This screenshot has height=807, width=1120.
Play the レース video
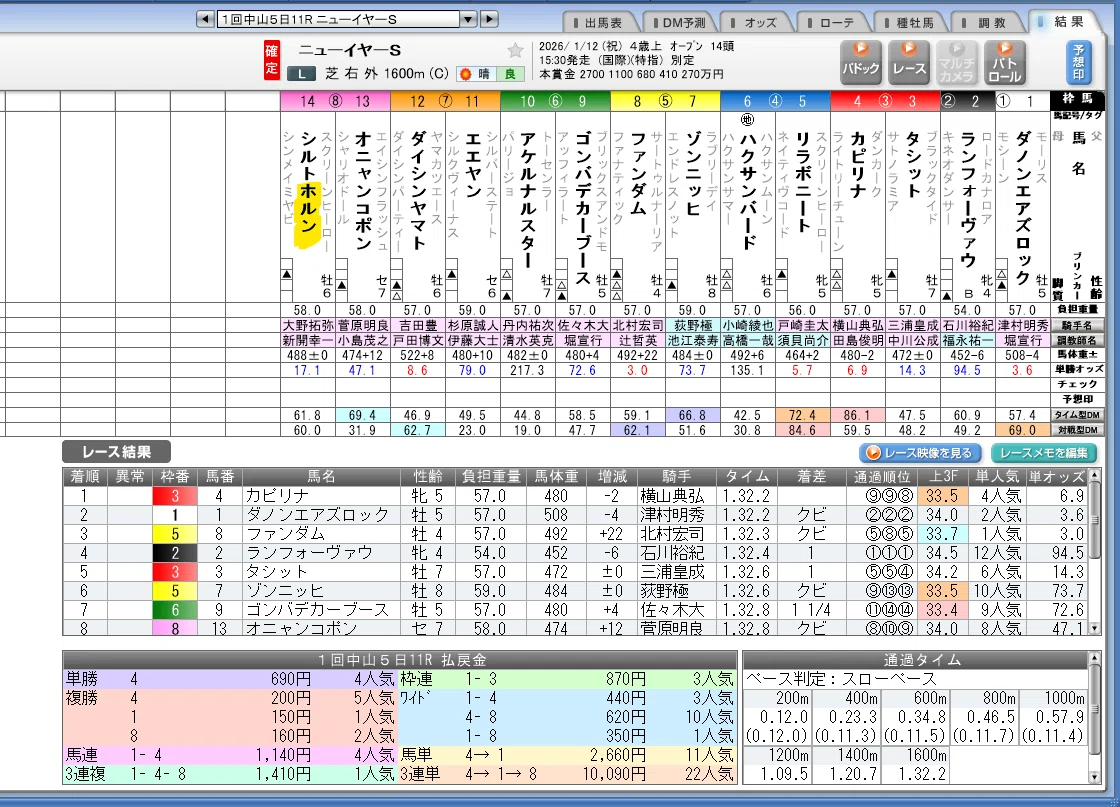909,61
